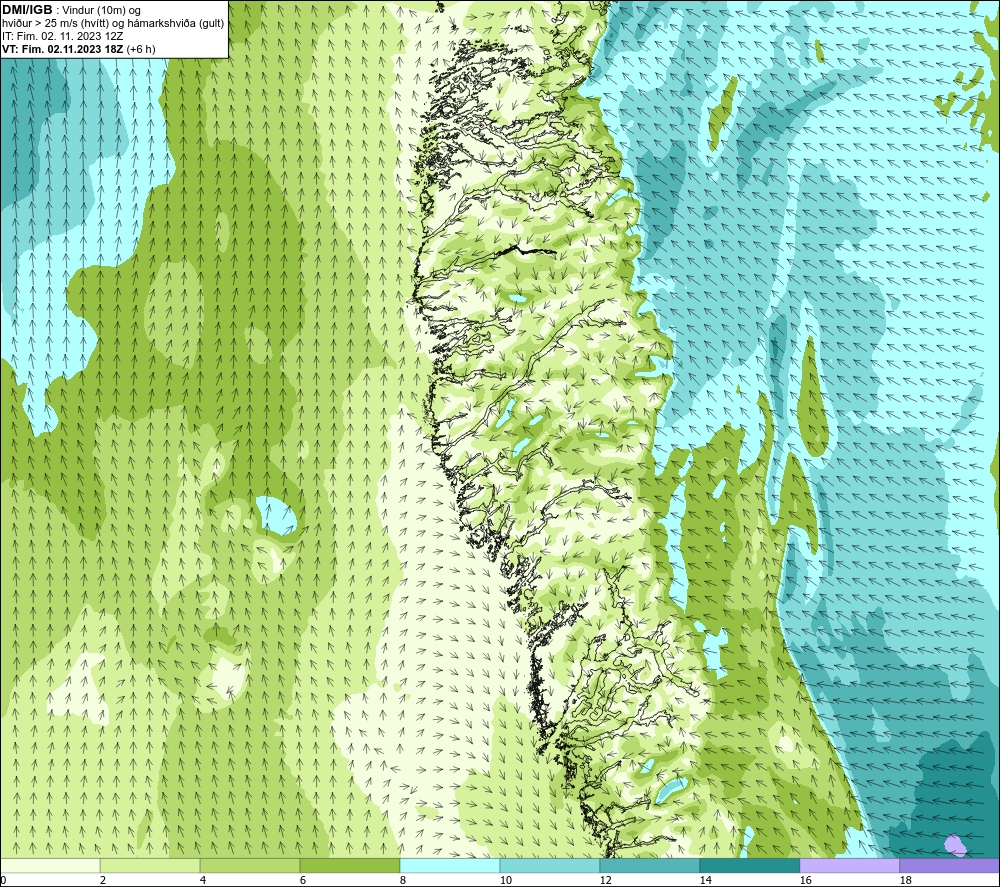Click the valid time 'VT: Fim. 02.11.2023 18Z'

[63, 49]
